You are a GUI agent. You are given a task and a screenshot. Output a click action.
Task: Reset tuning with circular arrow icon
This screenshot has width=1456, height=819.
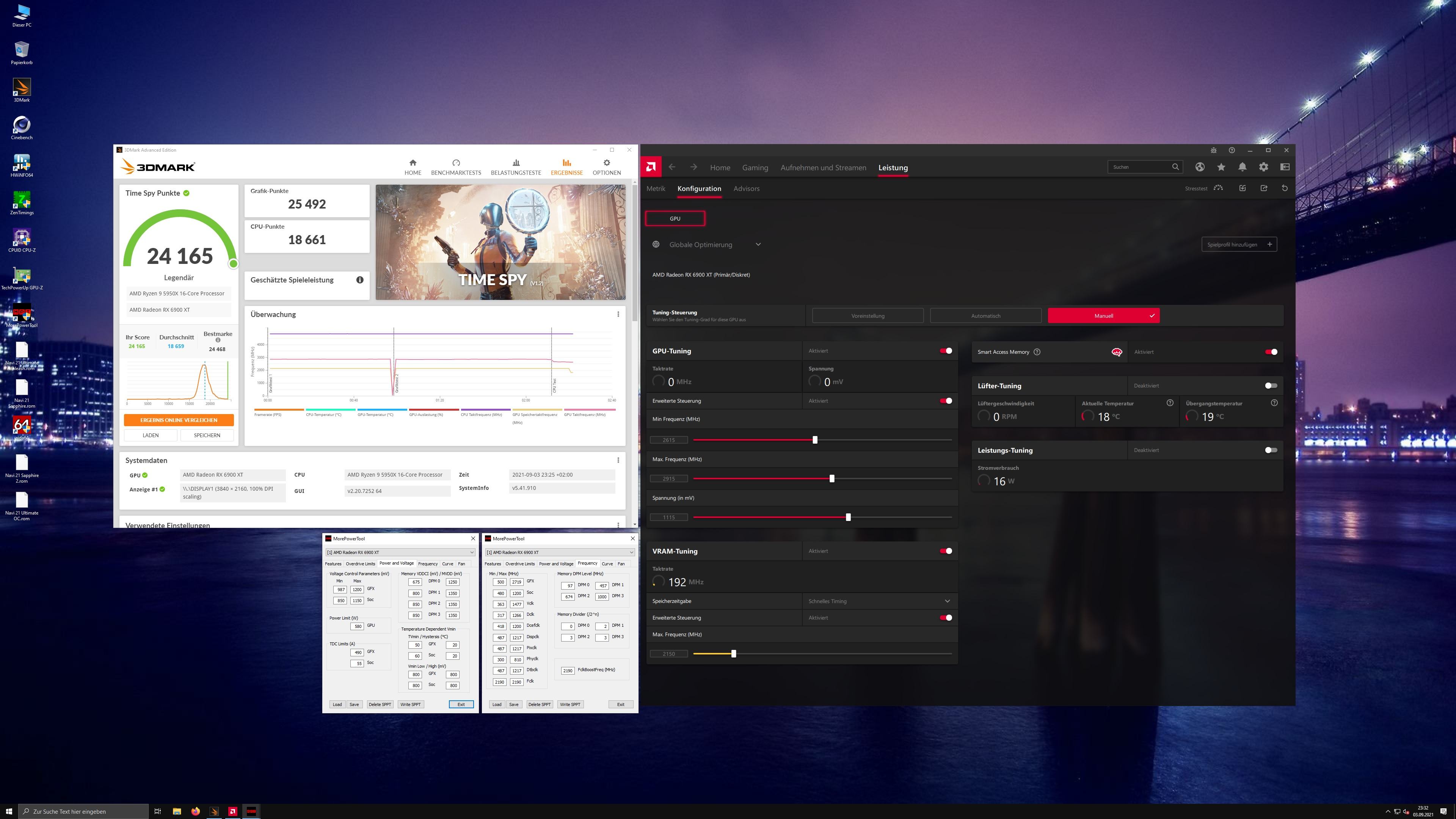coord(1285,188)
